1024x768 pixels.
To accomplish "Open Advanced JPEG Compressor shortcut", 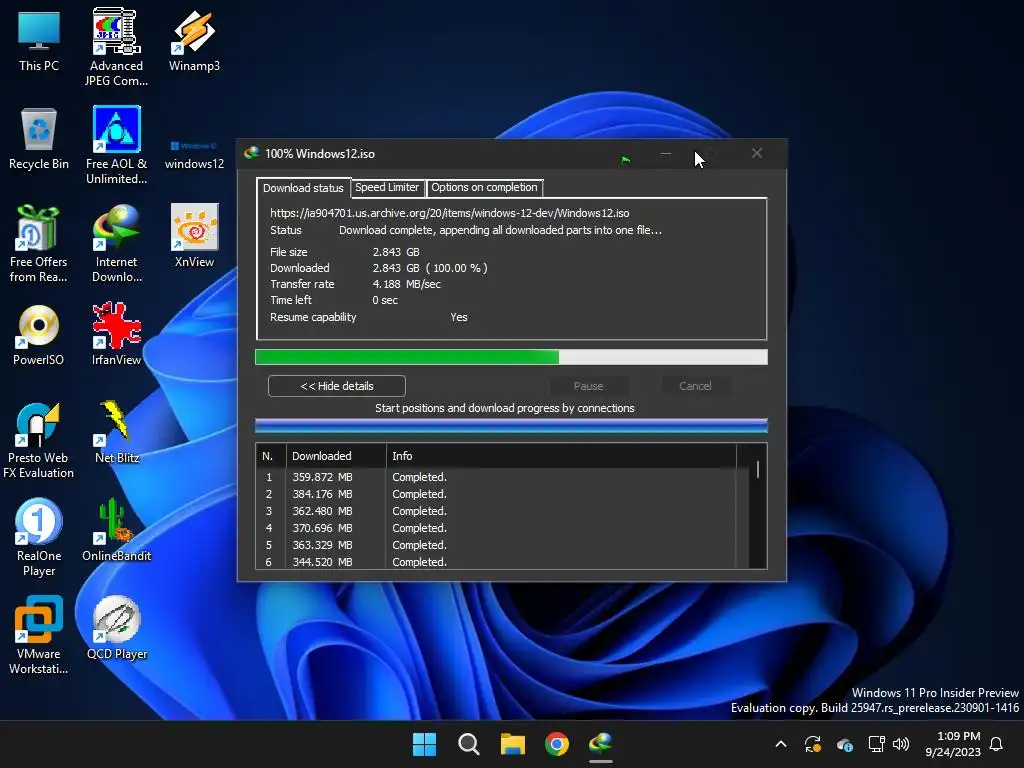I will coord(116,47).
